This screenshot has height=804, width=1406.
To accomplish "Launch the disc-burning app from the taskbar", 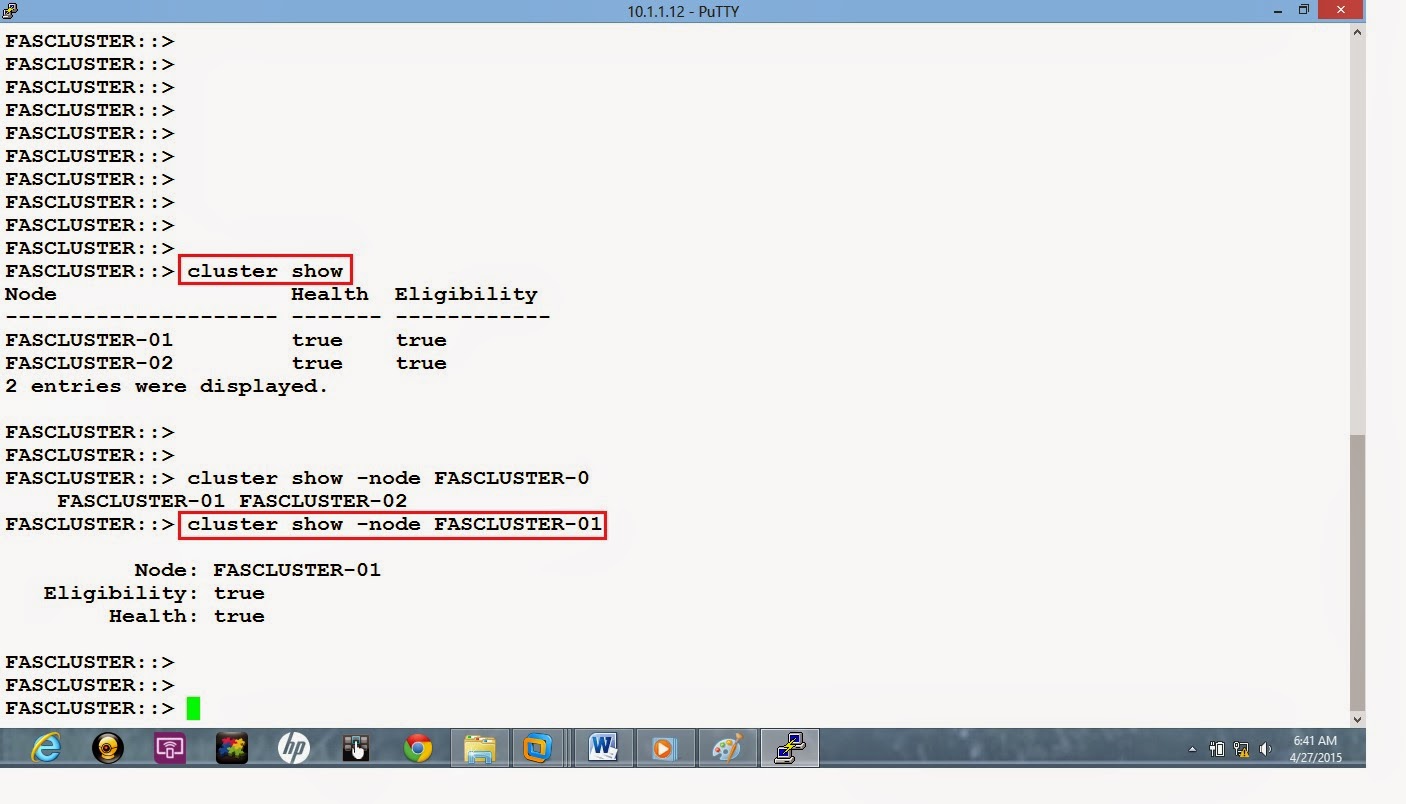I will 107,747.
